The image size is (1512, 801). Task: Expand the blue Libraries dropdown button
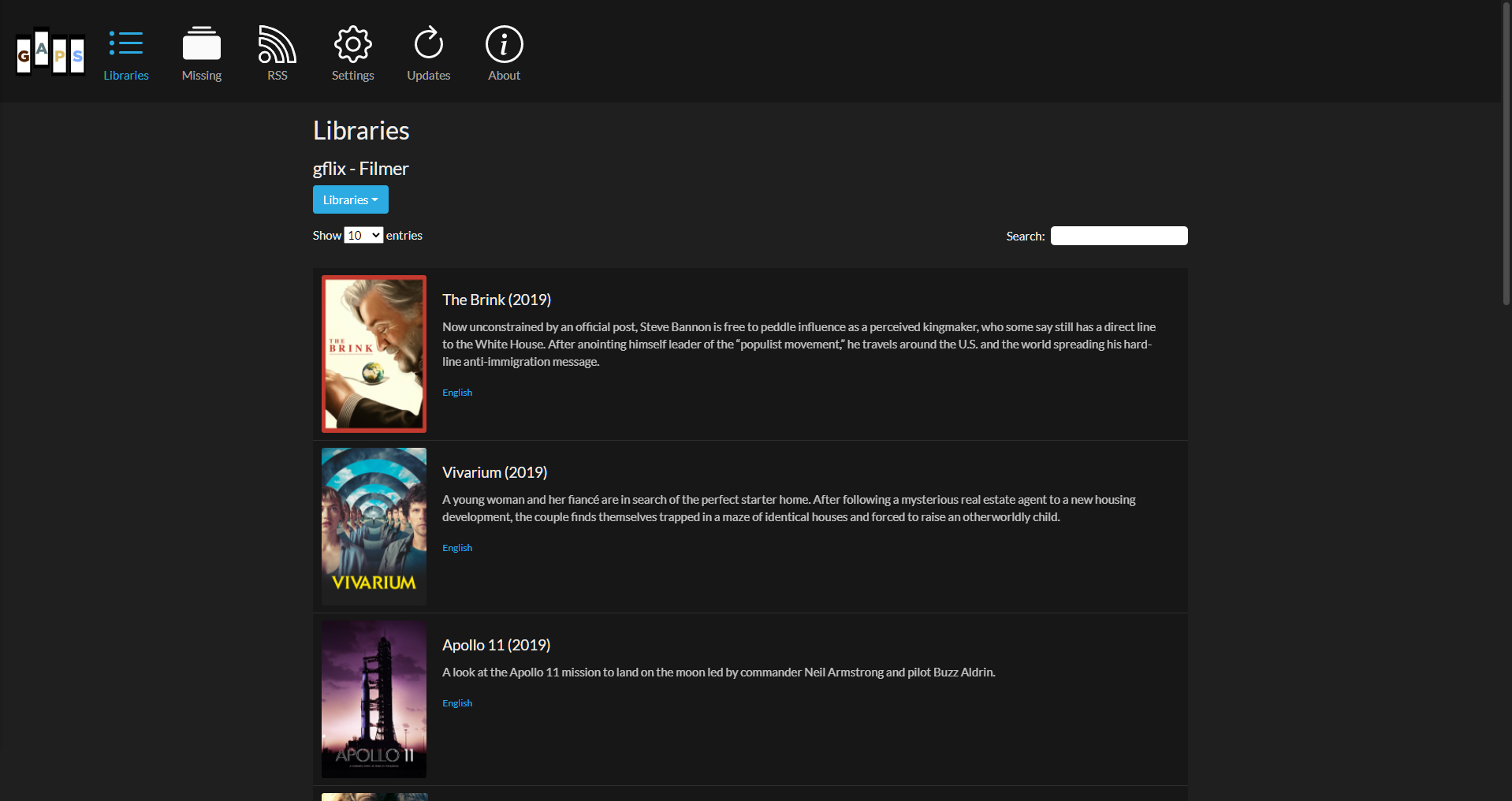350,200
